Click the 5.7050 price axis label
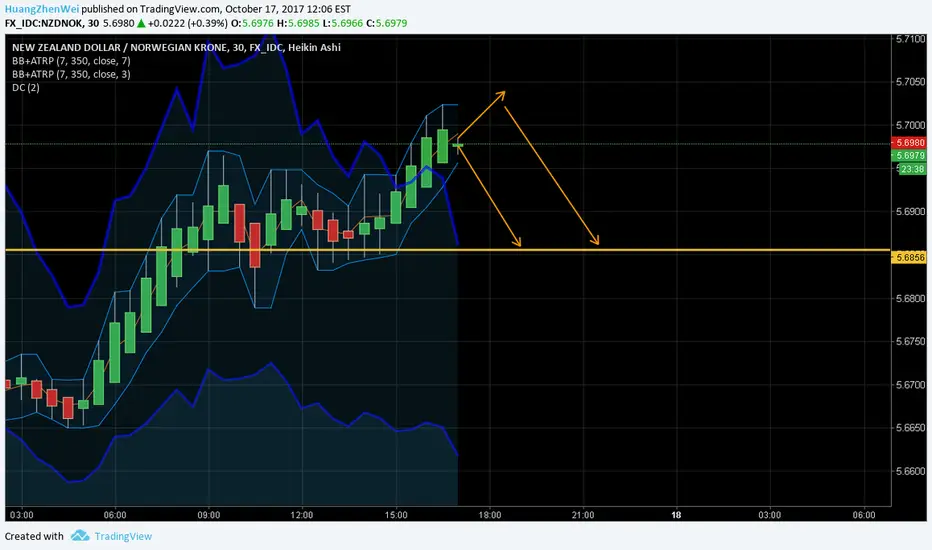 (x=911, y=82)
